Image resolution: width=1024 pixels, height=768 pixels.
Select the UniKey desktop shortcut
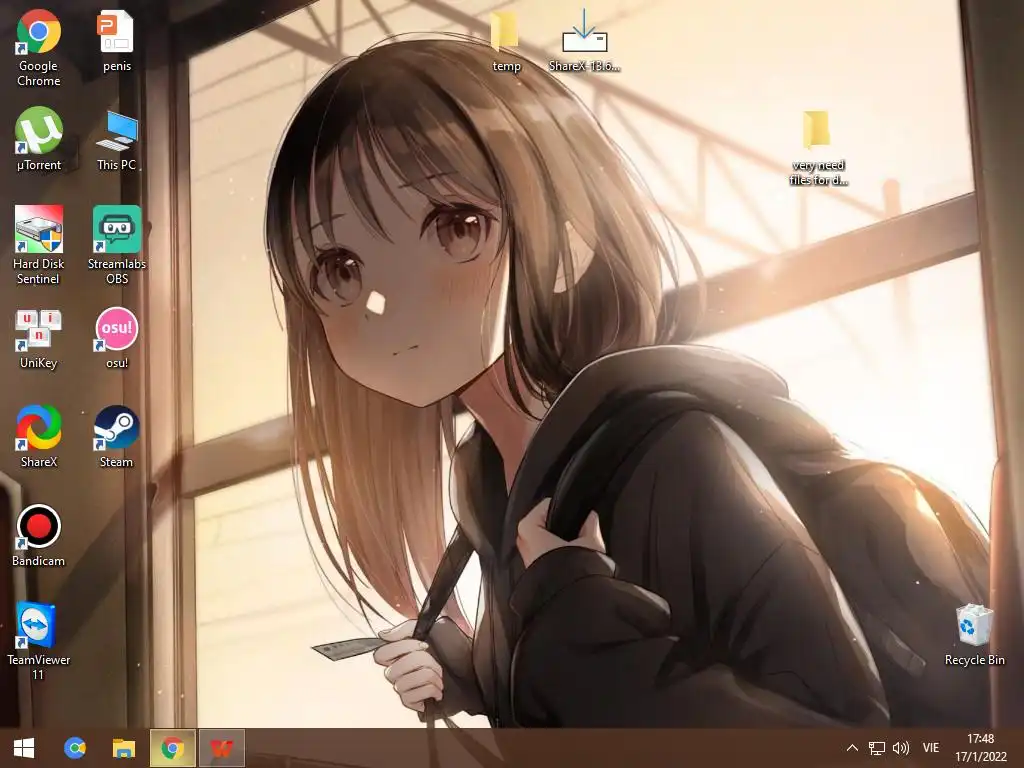39,338
